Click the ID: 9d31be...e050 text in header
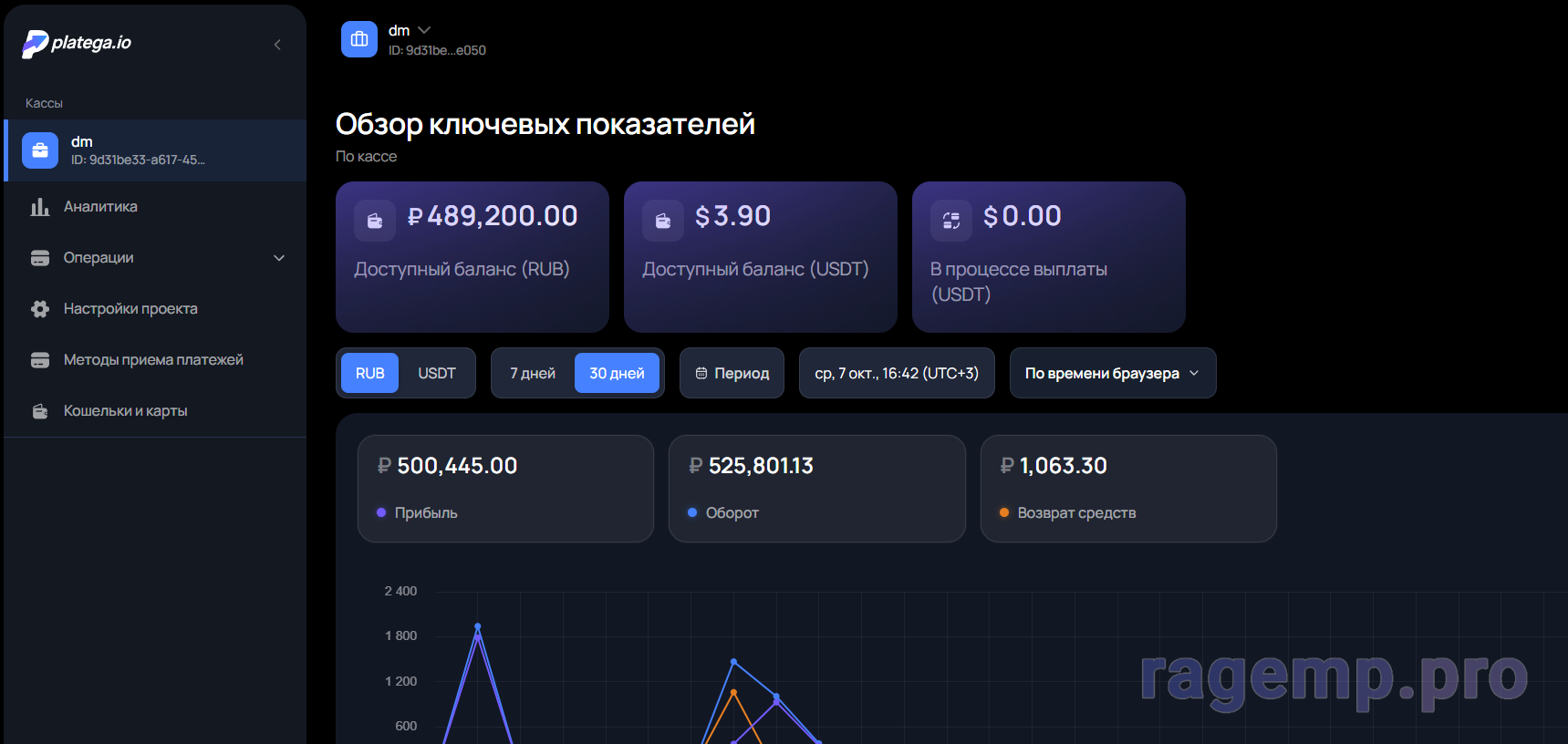Viewport: 1568px width, 744px height. click(437, 51)
